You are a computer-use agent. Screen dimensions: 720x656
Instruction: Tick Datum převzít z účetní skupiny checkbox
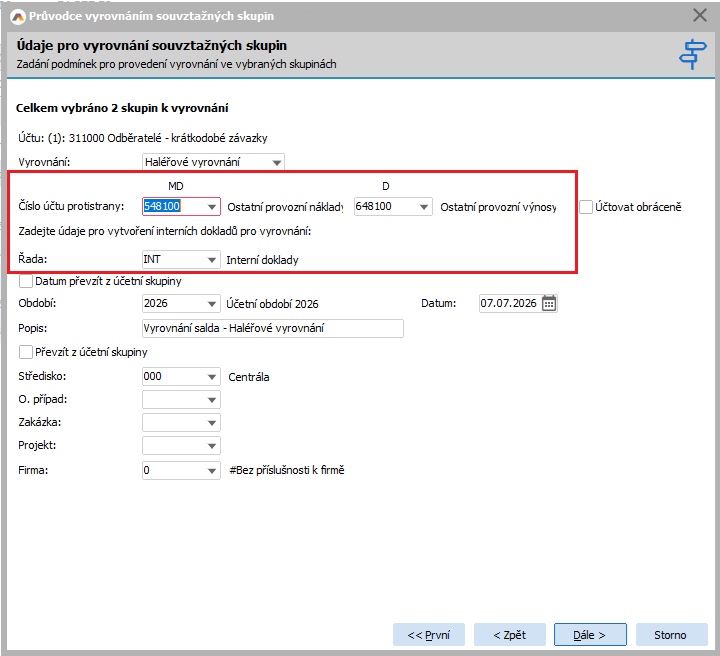26,281
